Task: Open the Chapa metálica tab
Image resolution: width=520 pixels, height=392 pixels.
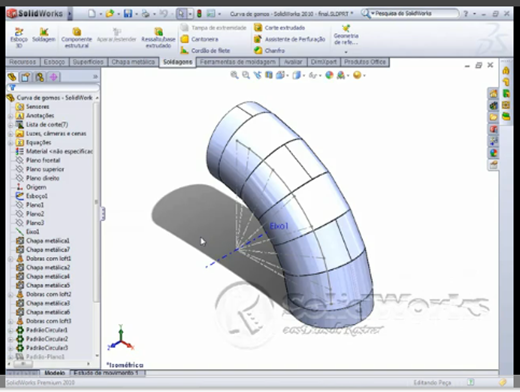Action: [x=133, y=62]
